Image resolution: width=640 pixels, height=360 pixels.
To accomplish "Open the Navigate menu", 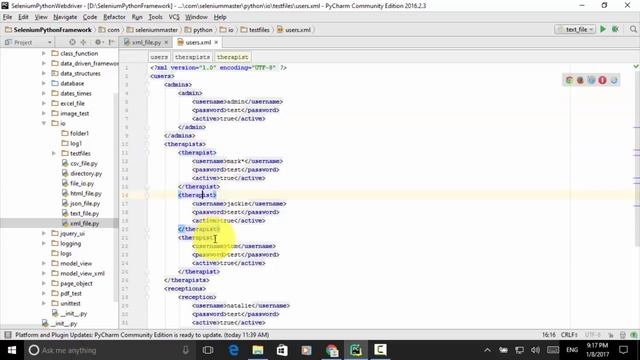I will (65, 17).
